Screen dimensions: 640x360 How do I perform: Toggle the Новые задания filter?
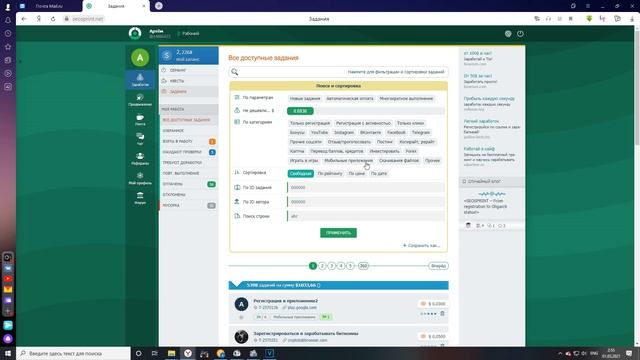(305, 98)
